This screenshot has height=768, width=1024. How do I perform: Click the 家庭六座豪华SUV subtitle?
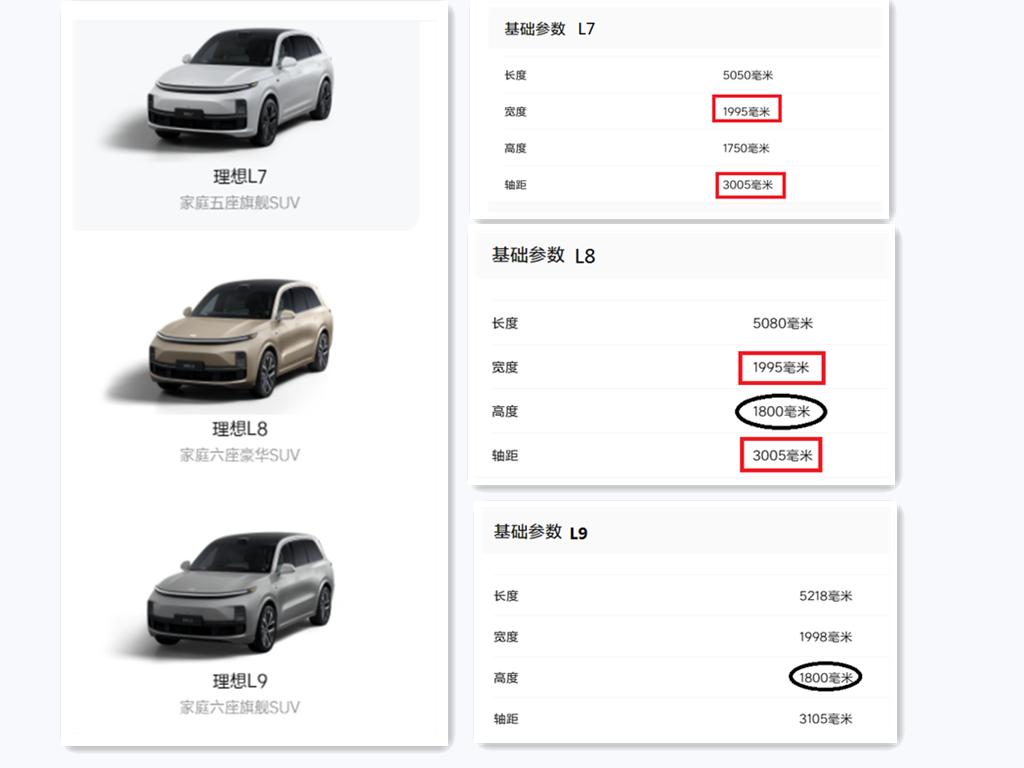click(x=240, y=455)
